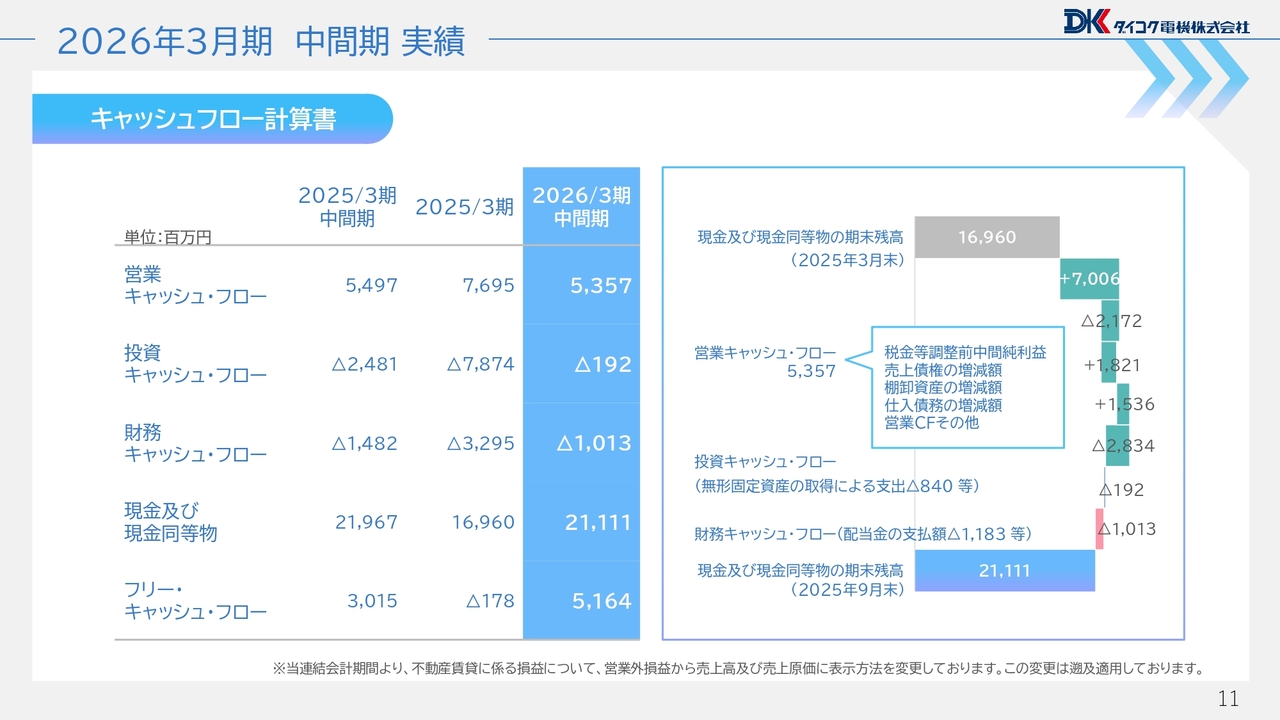1280x720 pixels.
Task: Click the blue 21,111 closing balance bar
Action: pyautogui.click(x=1004, y=571)
